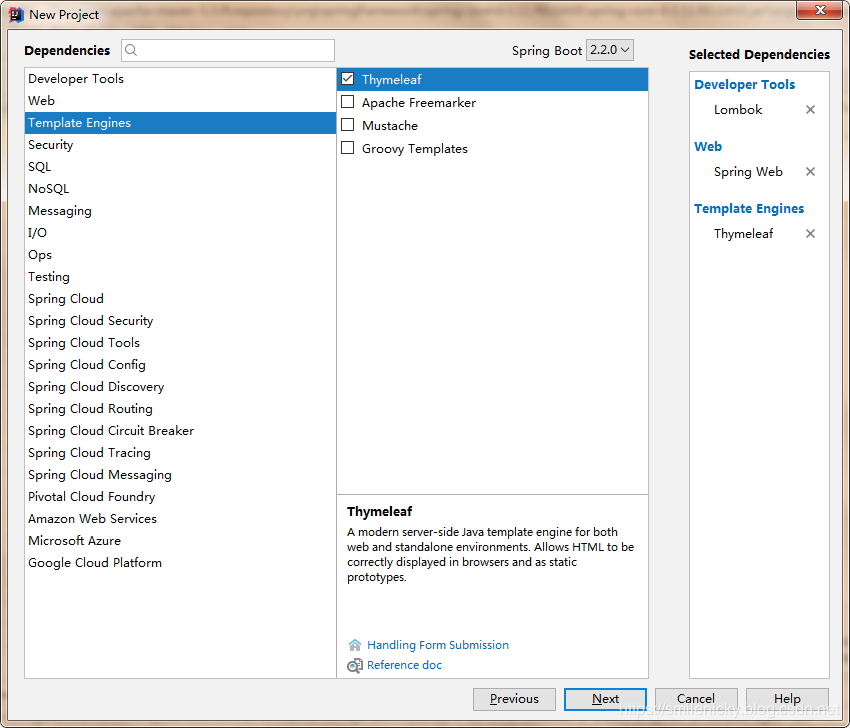Click the Previous button
This screenshot has width=850, height=728.
coord(514,699)
